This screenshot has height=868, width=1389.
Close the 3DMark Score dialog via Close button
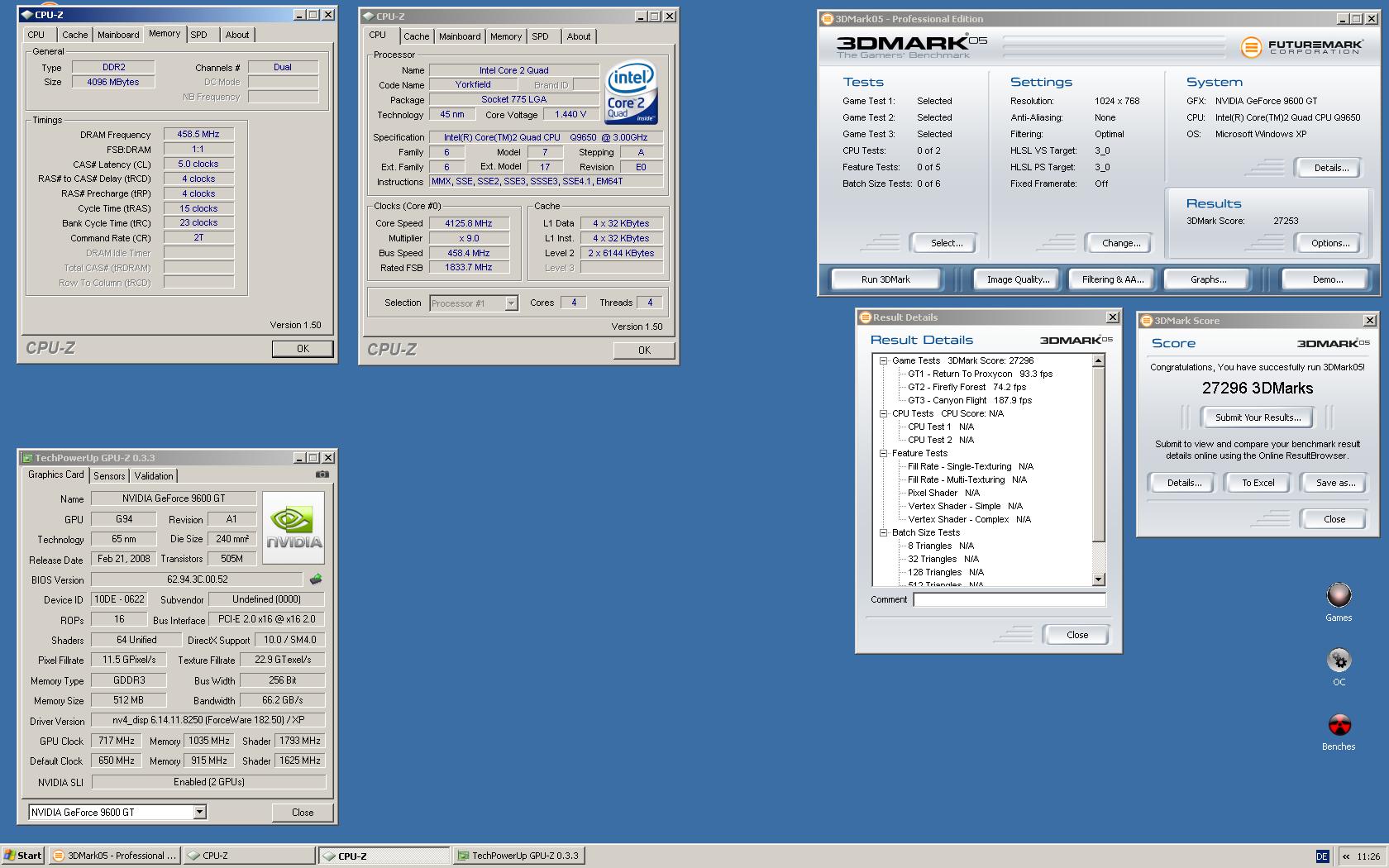[x=1334, y=519]
